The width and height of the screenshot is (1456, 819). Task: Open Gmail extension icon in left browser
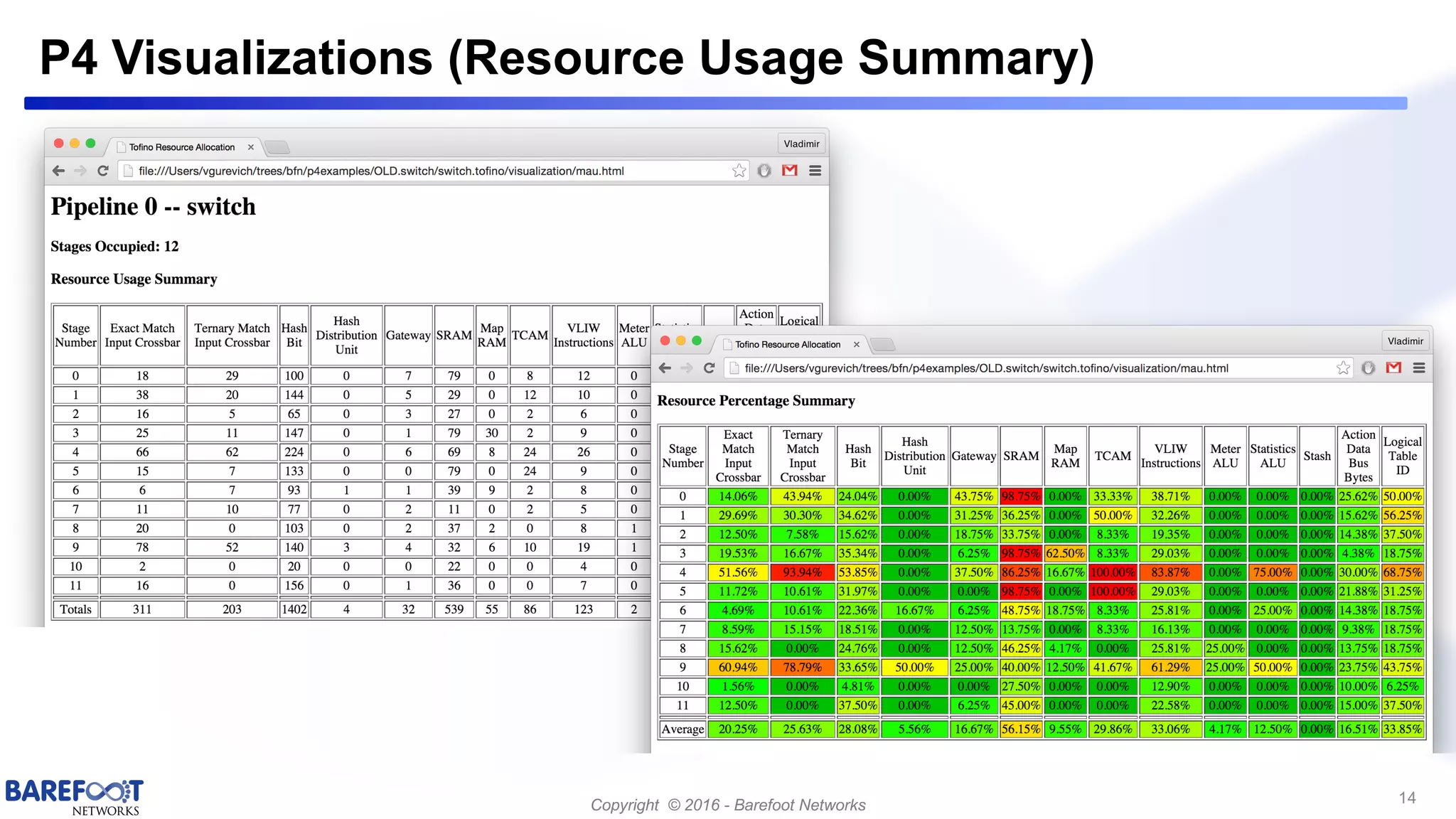pos(790,171)
